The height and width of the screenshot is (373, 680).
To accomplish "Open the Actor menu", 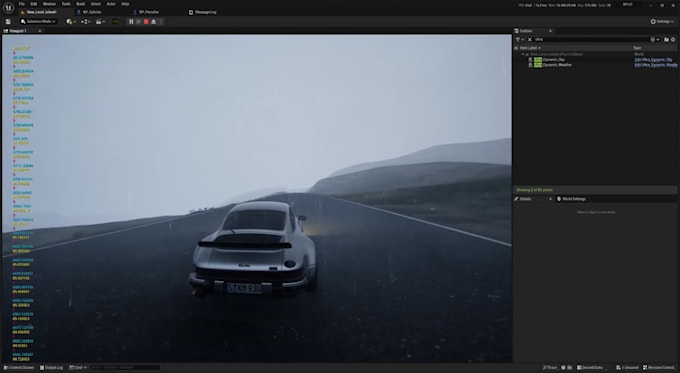I will pyautogui.click(x=111, y=4).
